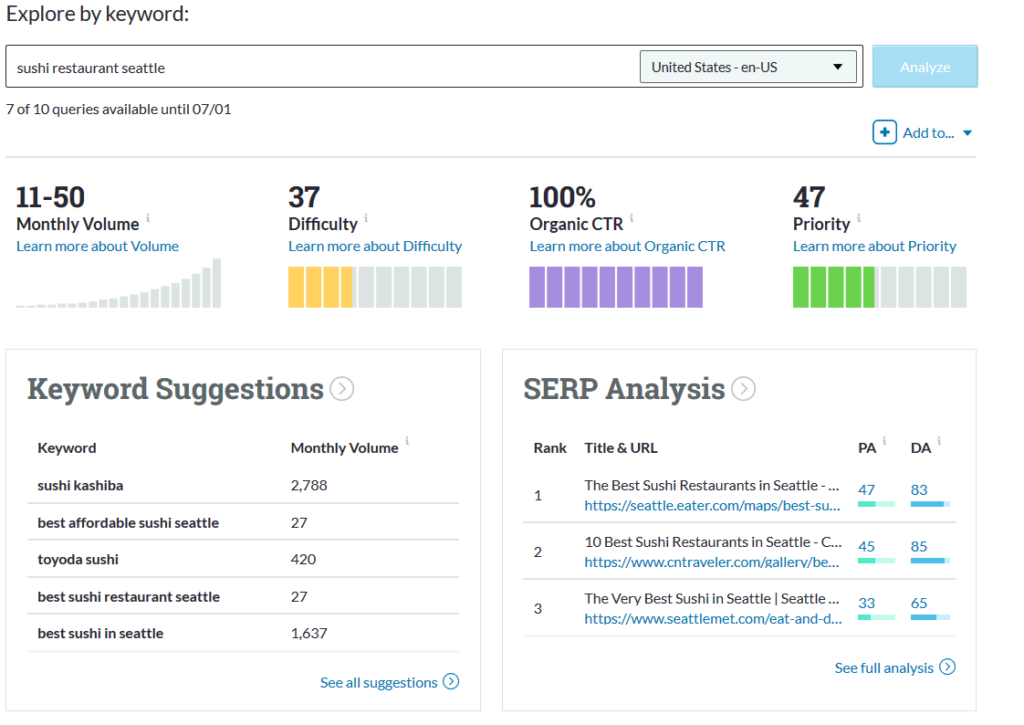Select the toyoda sushi keyword
This screenshot has height=725, width=1024.
78,560
